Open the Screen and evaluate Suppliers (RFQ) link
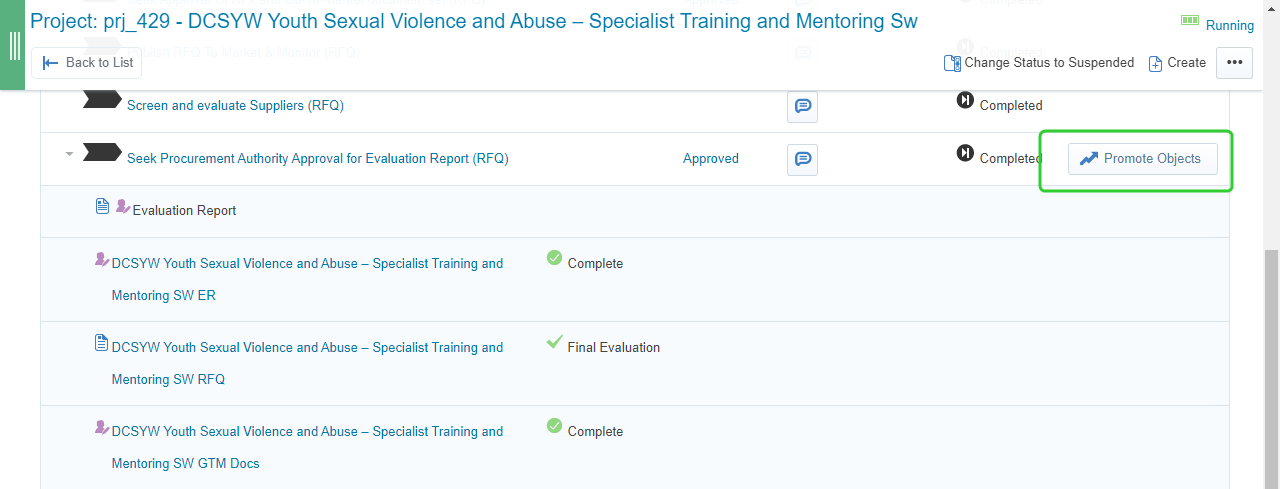The image size is (1280, 489). tap(235, 105)
